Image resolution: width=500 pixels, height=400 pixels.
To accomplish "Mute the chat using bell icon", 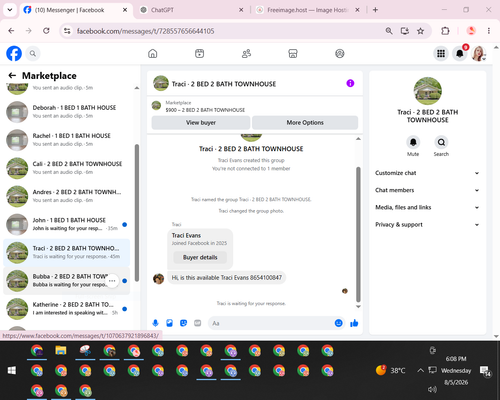I will click(x=413, y=142).
